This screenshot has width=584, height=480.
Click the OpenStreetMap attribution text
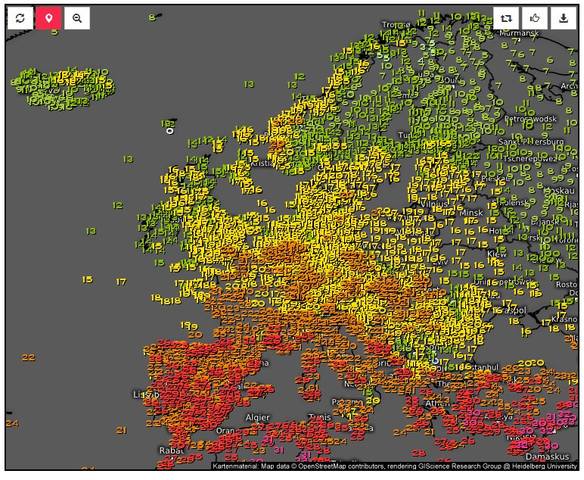[x=394, y=466]
